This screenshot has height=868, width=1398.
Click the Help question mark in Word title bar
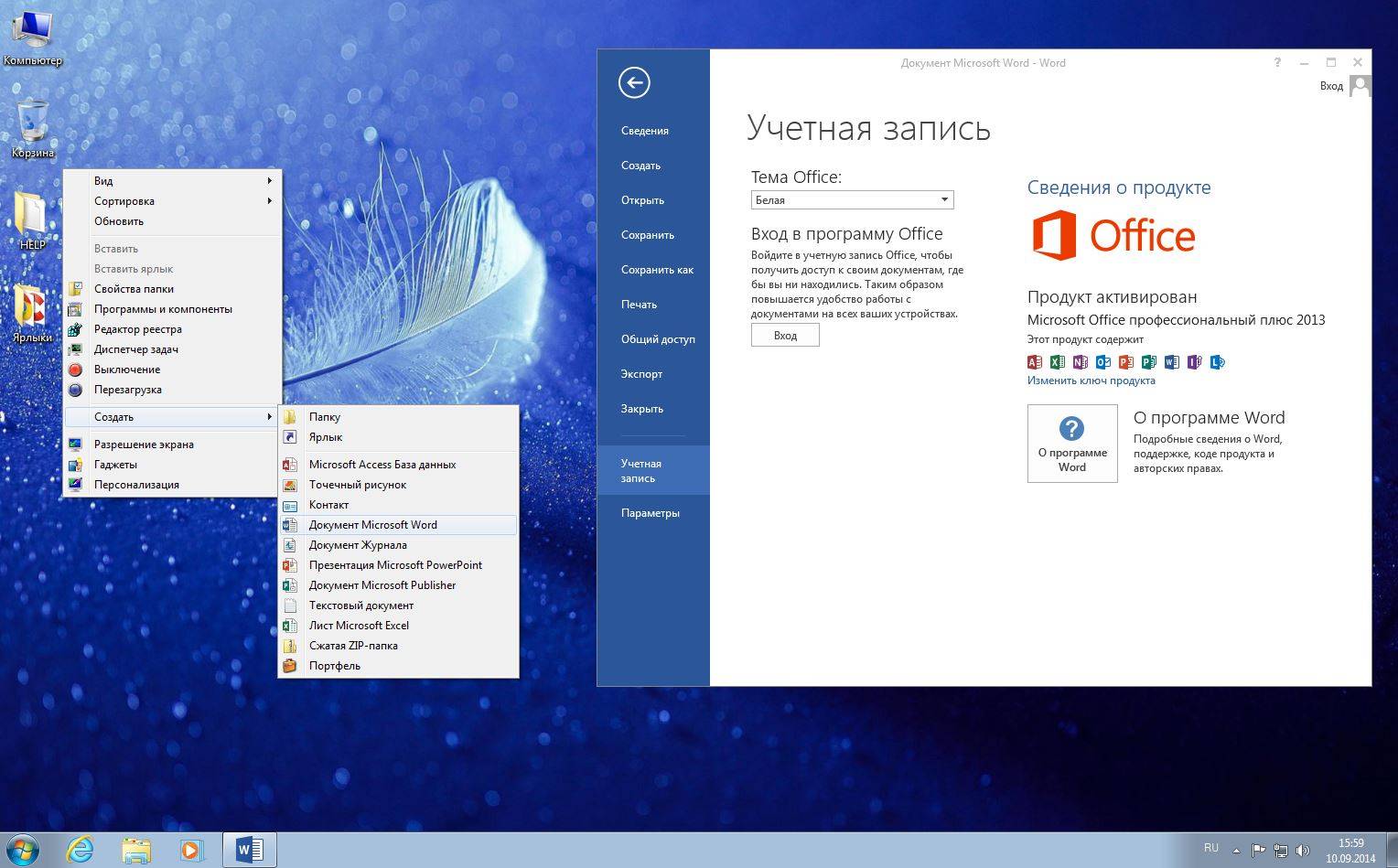pyautogui.click(x=1277, y=63)
